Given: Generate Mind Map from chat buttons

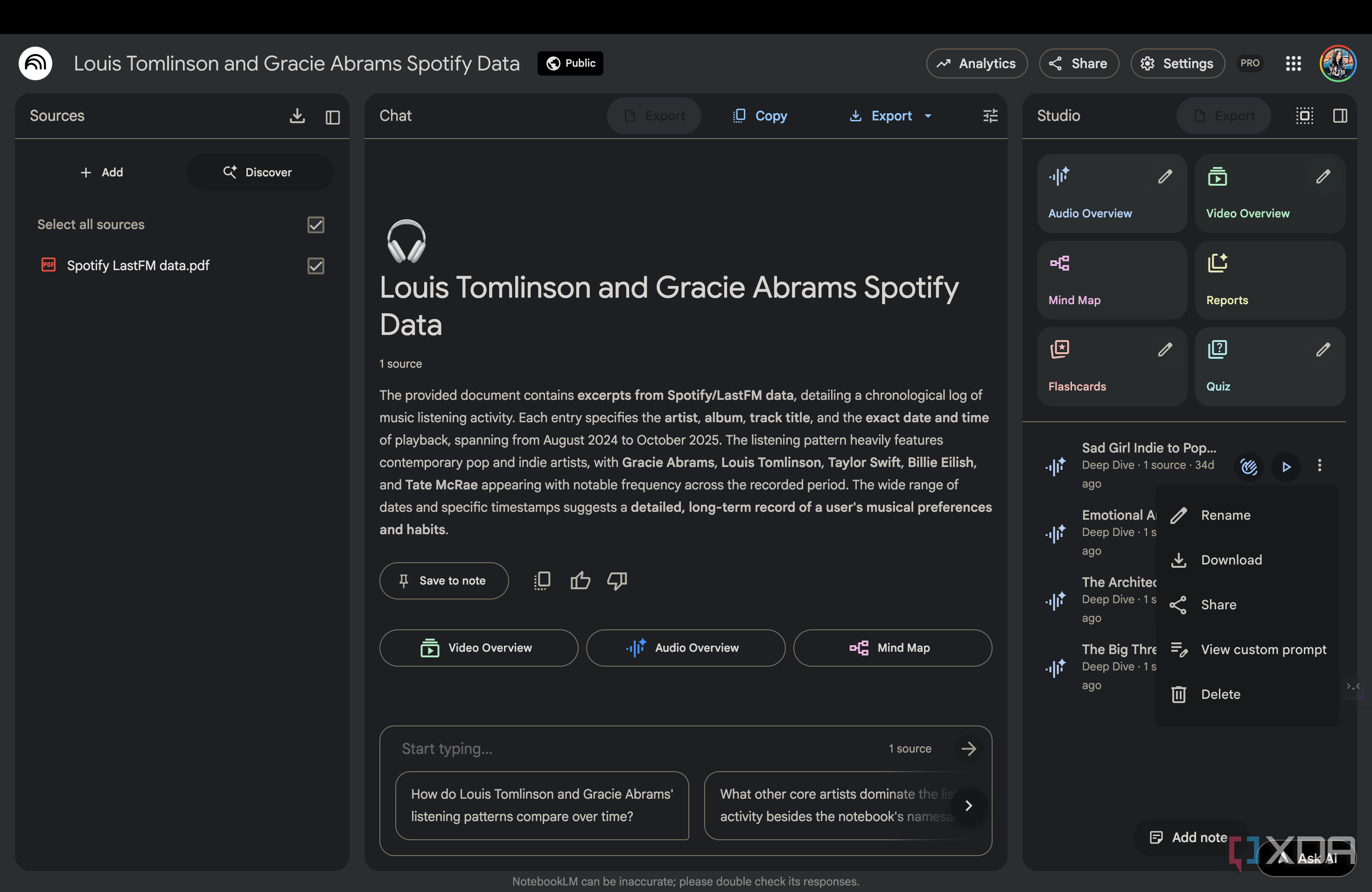Looking at the screenshot, I should point(892,648).
